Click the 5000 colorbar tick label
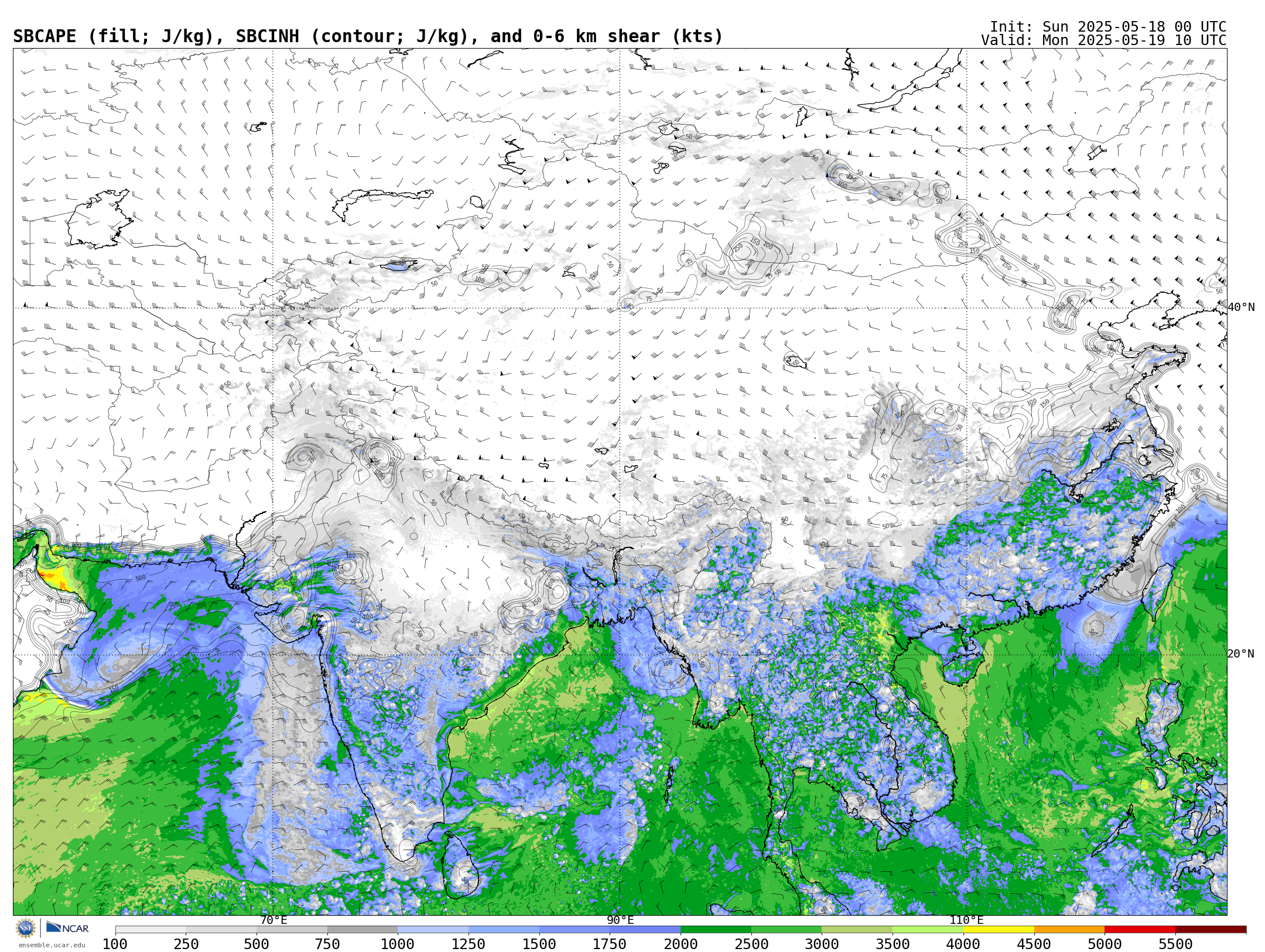This screenshot has width=1265, height=952. click(1105, 944)
